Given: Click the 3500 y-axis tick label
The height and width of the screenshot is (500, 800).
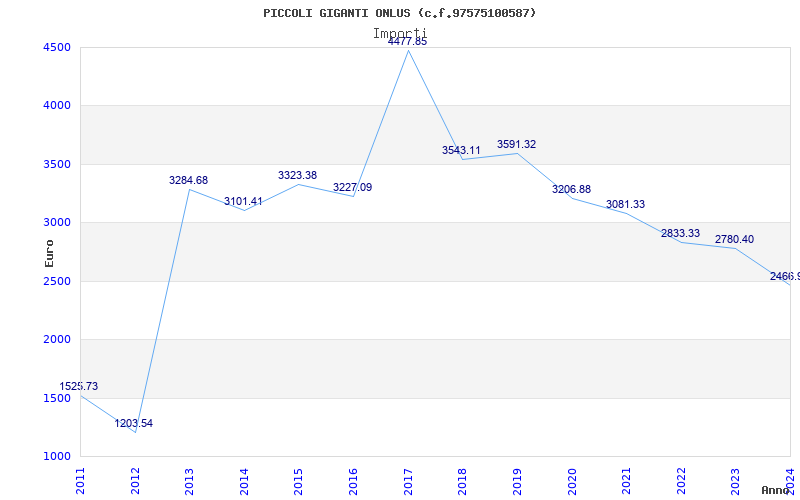Looking at the screenshot, I should pos(57,164).
